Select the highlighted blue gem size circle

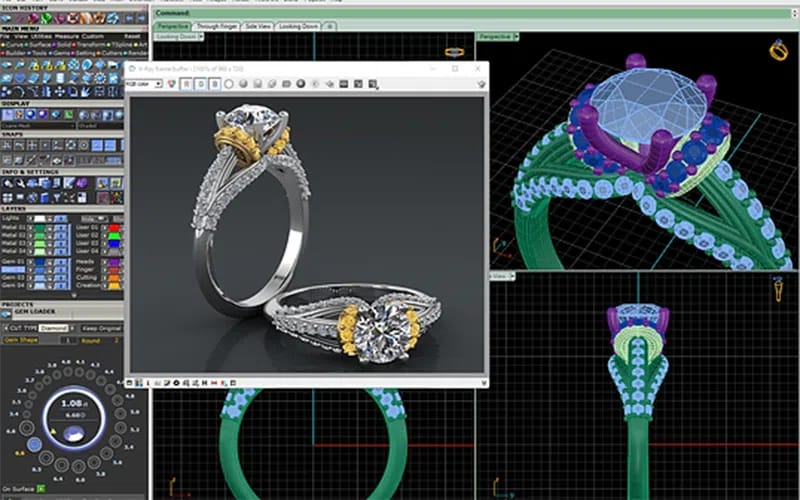point(34,443)
